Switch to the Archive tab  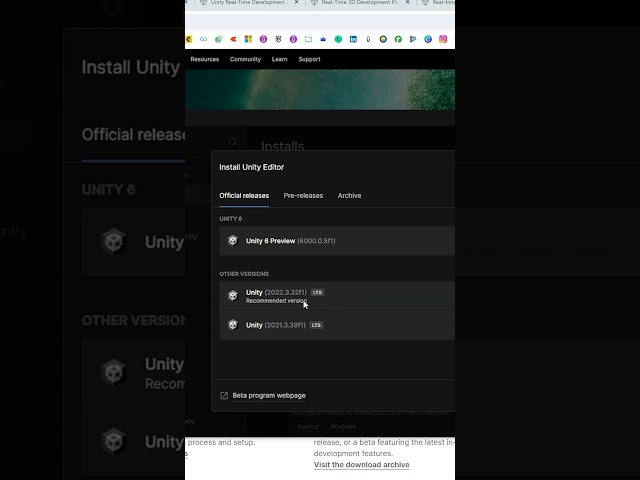[349, 196]
